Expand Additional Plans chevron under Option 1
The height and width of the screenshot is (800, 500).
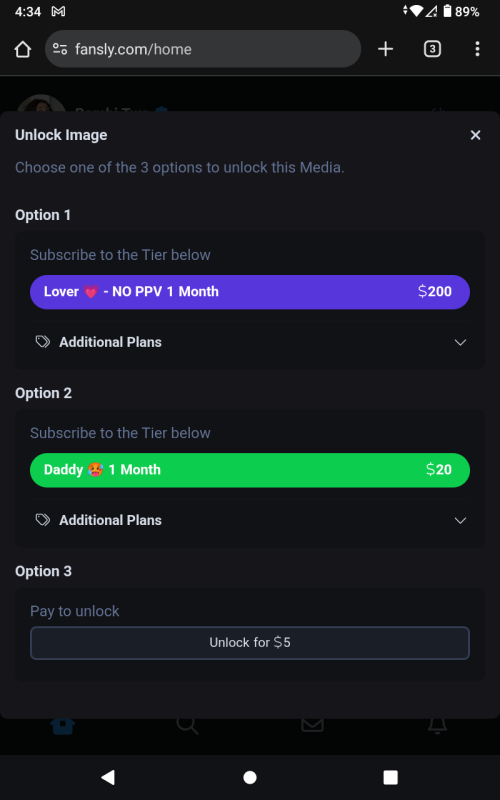(x=460, y=342)
